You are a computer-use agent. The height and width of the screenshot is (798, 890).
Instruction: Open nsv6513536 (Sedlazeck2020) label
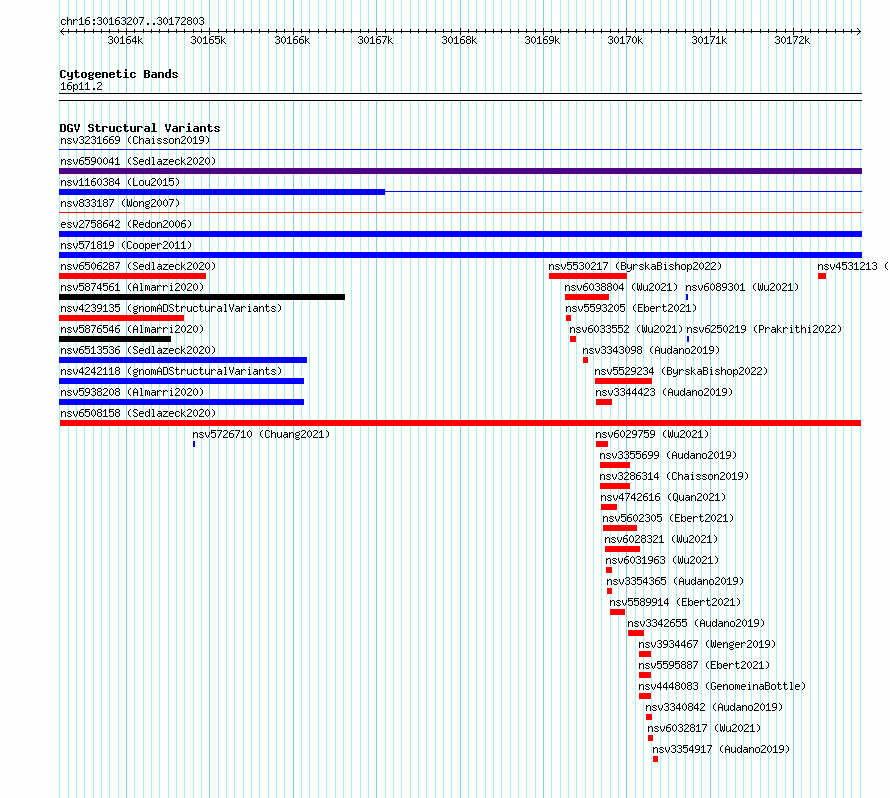(138, 350)
